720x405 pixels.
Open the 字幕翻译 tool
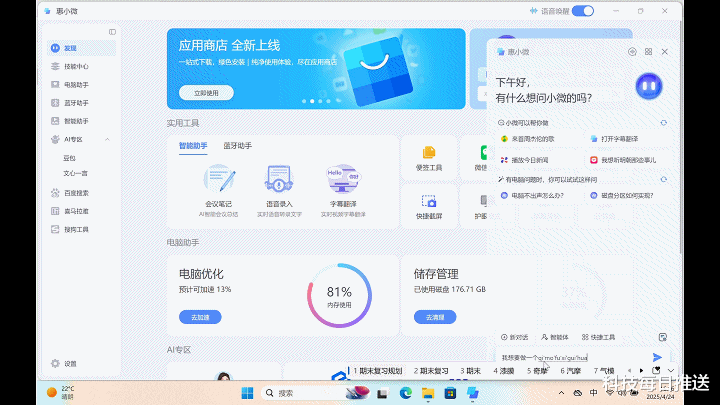pyautogui.click(x=343, y=191)
